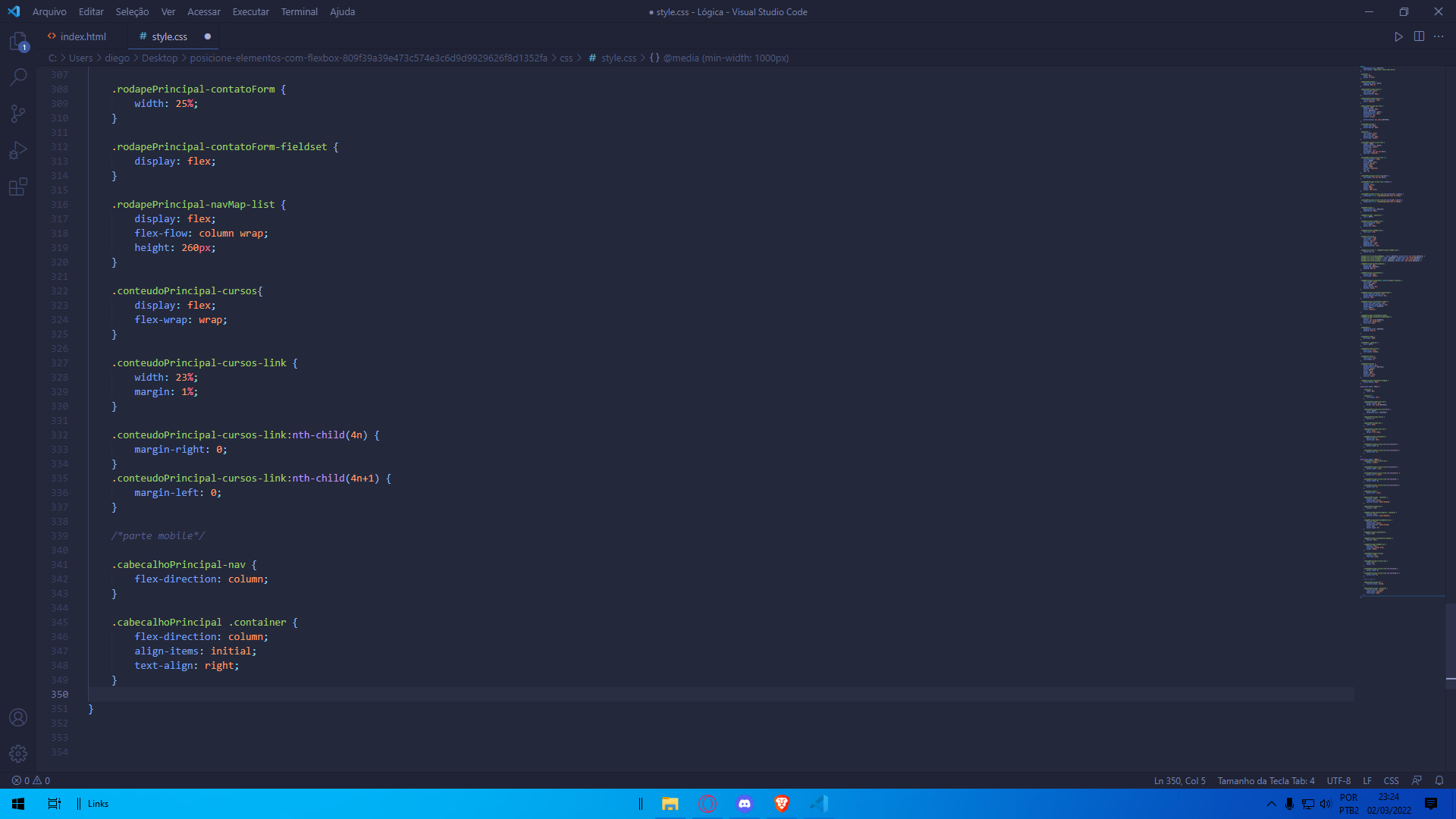Open Windows Action Center notifications

click(x=1431, y=804)
